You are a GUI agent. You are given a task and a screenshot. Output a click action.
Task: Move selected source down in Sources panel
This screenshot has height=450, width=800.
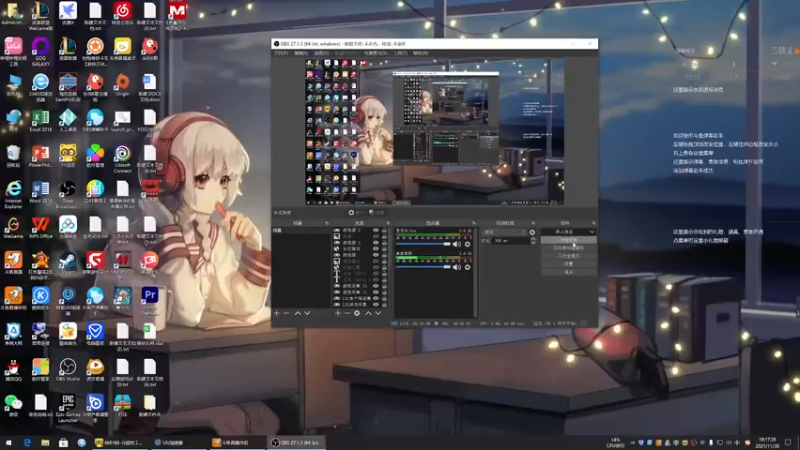click(378, 313)
